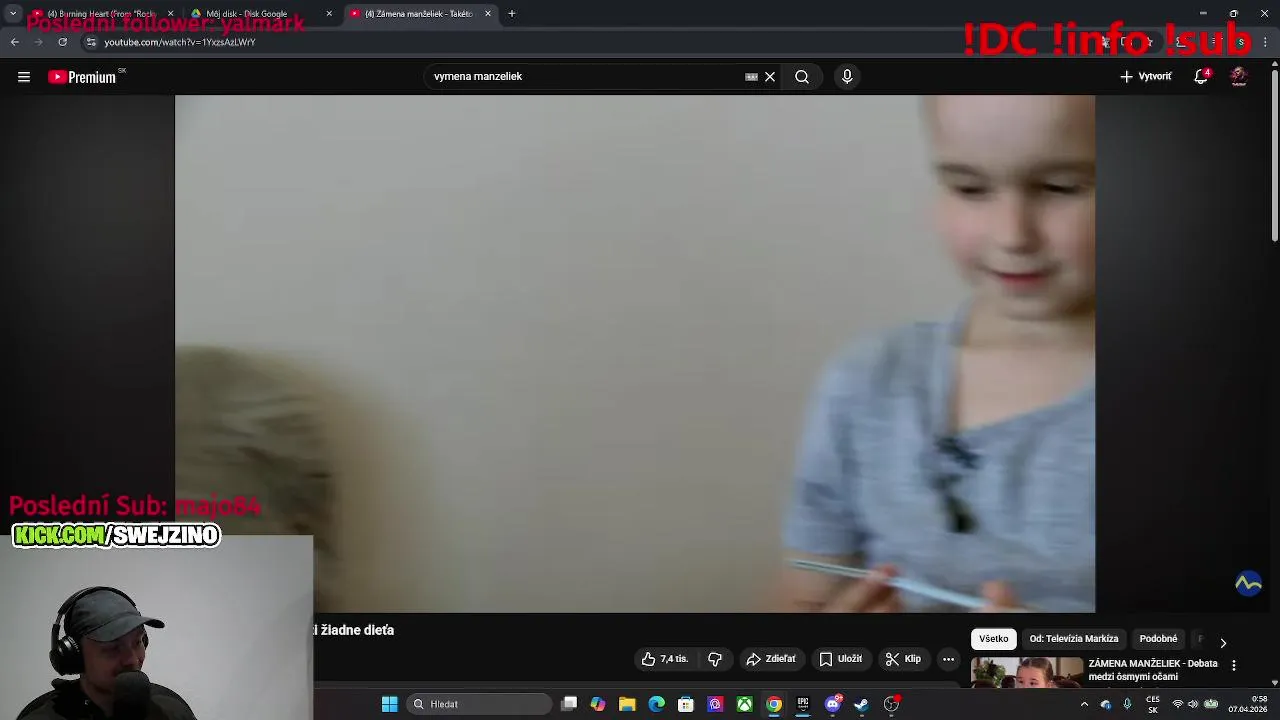Screen dimensions: 1280x720
Task: Start voice search with microphone
Action: click(847, 77)
